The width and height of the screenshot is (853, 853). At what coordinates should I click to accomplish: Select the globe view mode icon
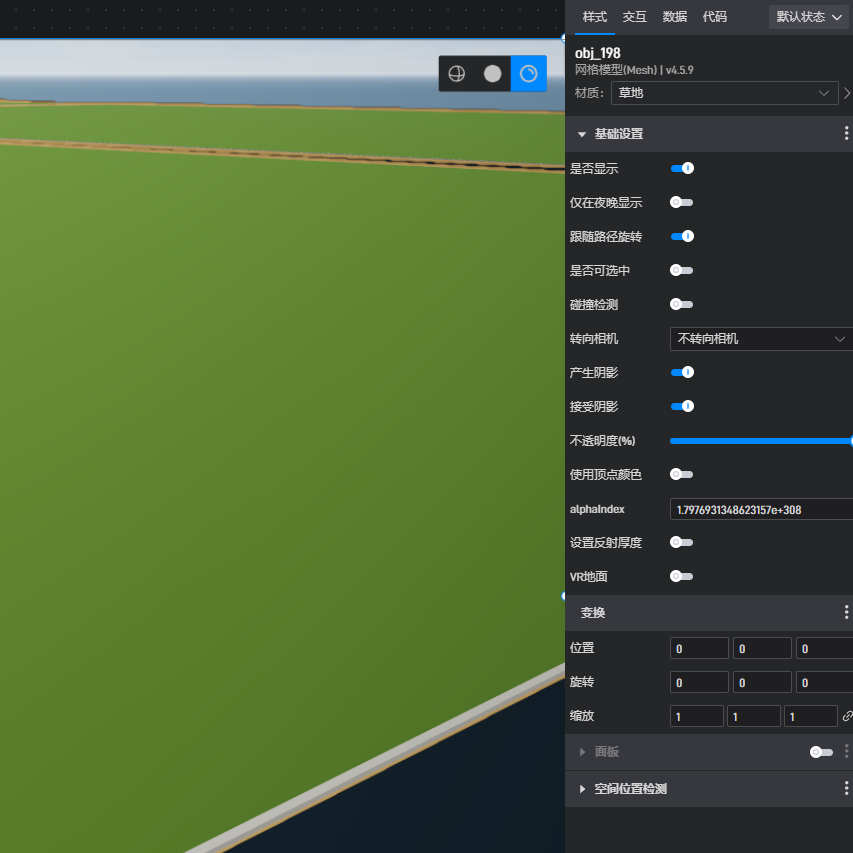click(x=456, y=73)
